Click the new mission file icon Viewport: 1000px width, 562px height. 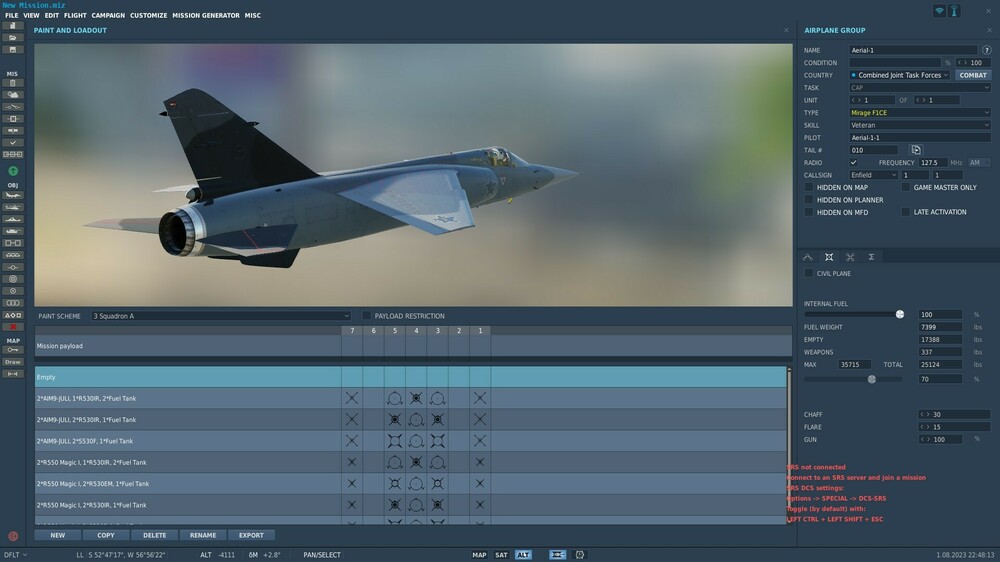click(12, 26)
